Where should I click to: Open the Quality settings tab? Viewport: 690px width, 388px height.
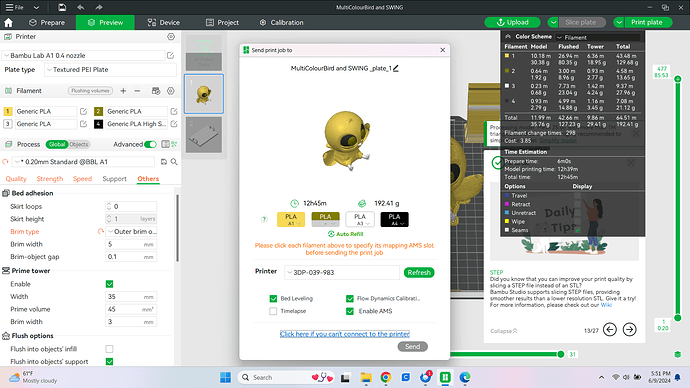coord(16,179)
